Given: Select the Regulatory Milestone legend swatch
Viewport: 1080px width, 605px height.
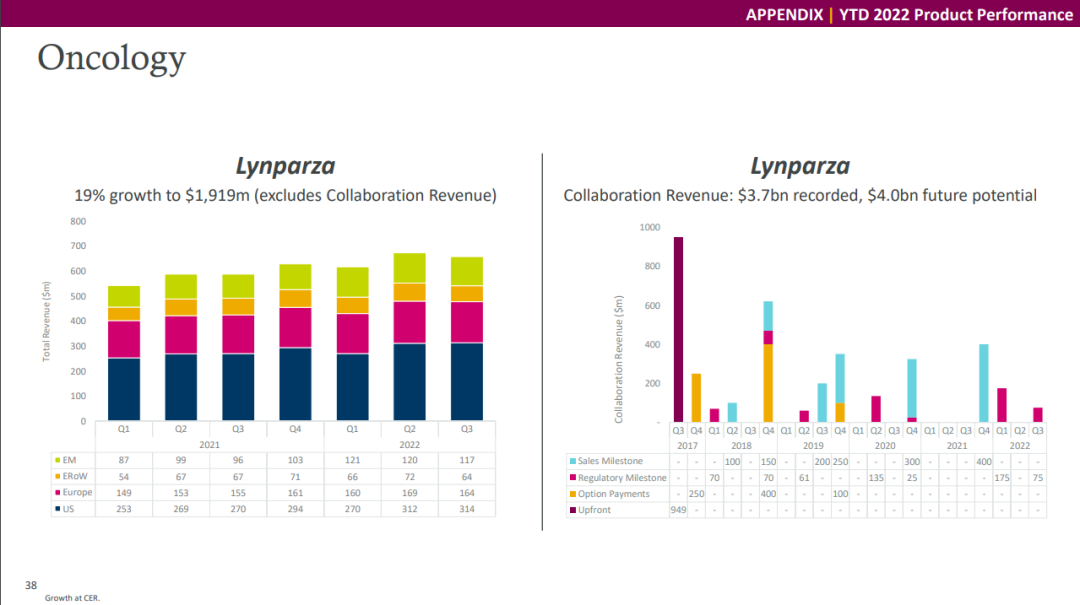Looking at the screenshot, I should pos(571,478).
